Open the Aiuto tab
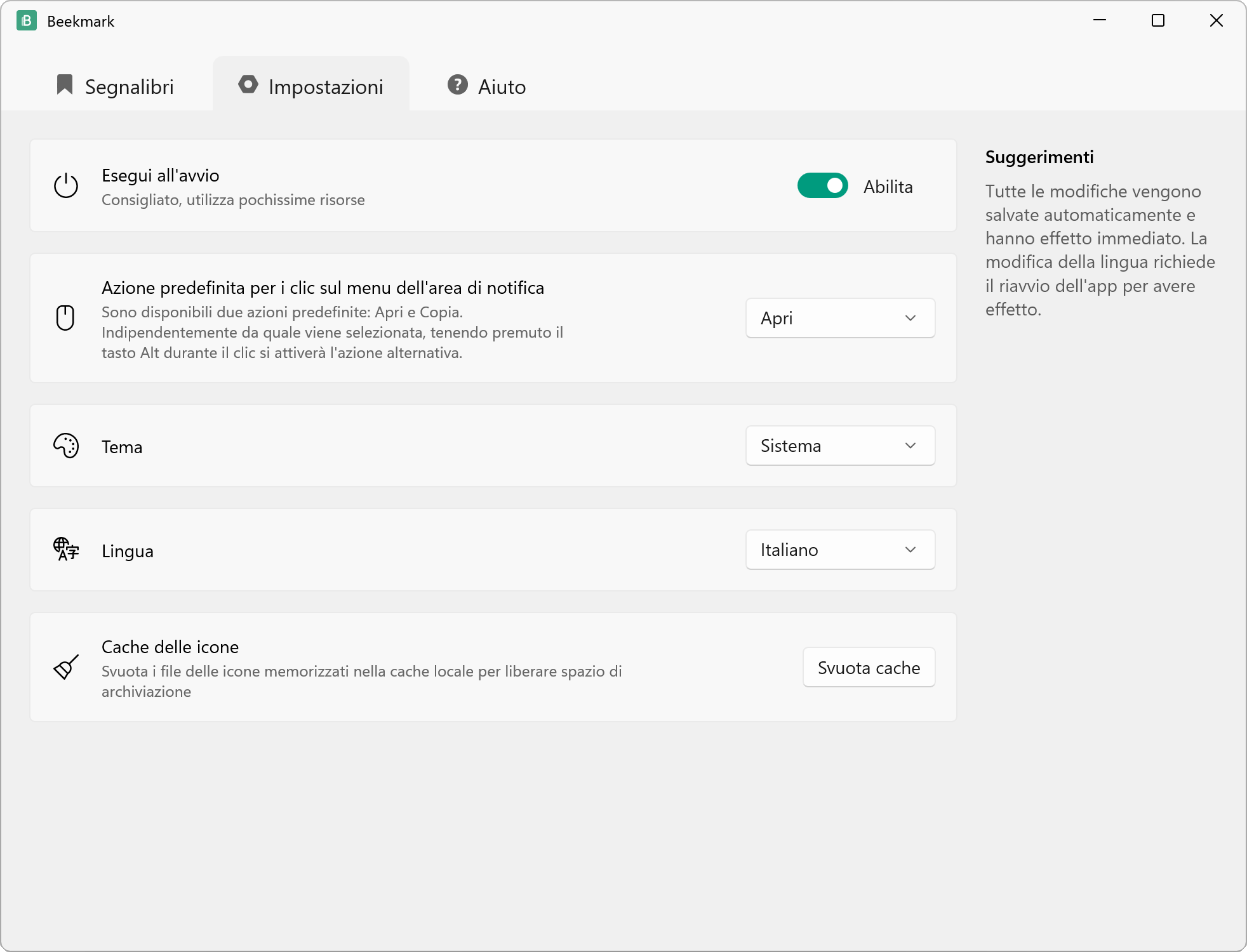Viewport: 1247px width, 952px height. [x=487, y=85]
